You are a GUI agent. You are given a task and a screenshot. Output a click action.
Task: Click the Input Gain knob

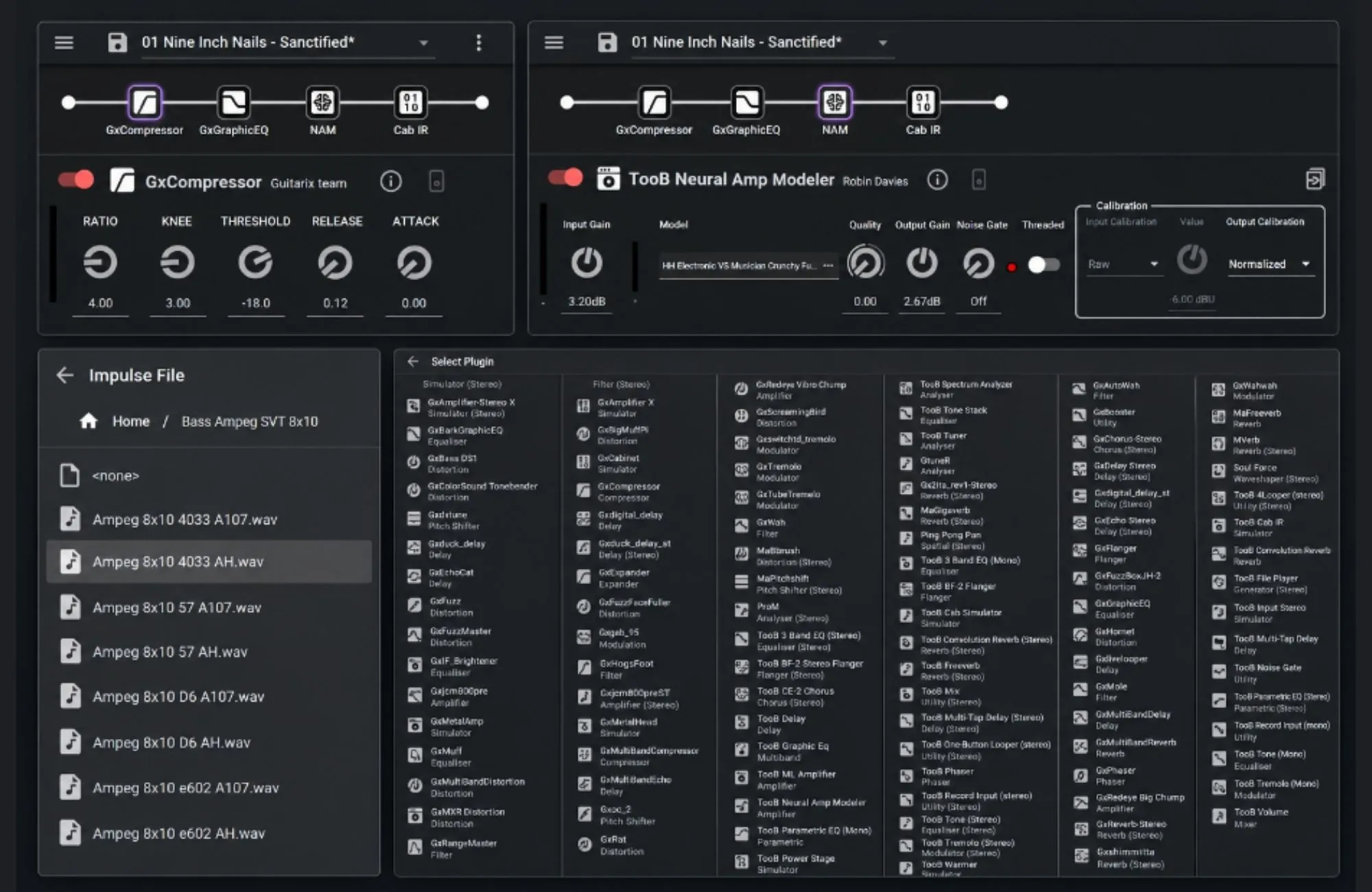click(587, 263)
